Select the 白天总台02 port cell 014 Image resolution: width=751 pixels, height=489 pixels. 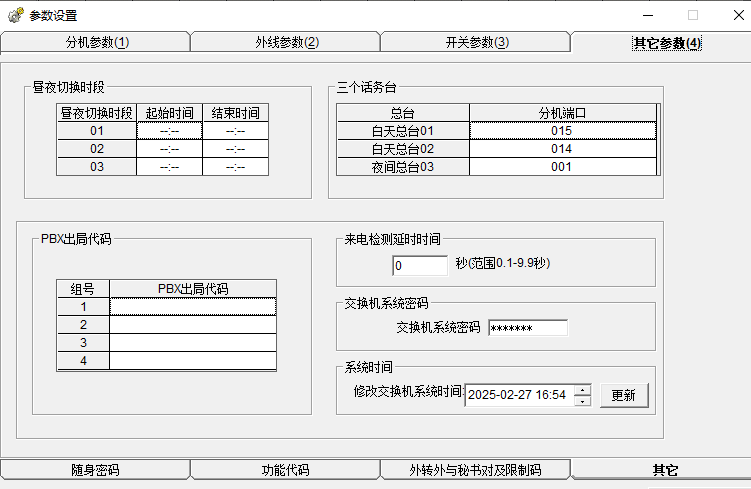[562, 148]
